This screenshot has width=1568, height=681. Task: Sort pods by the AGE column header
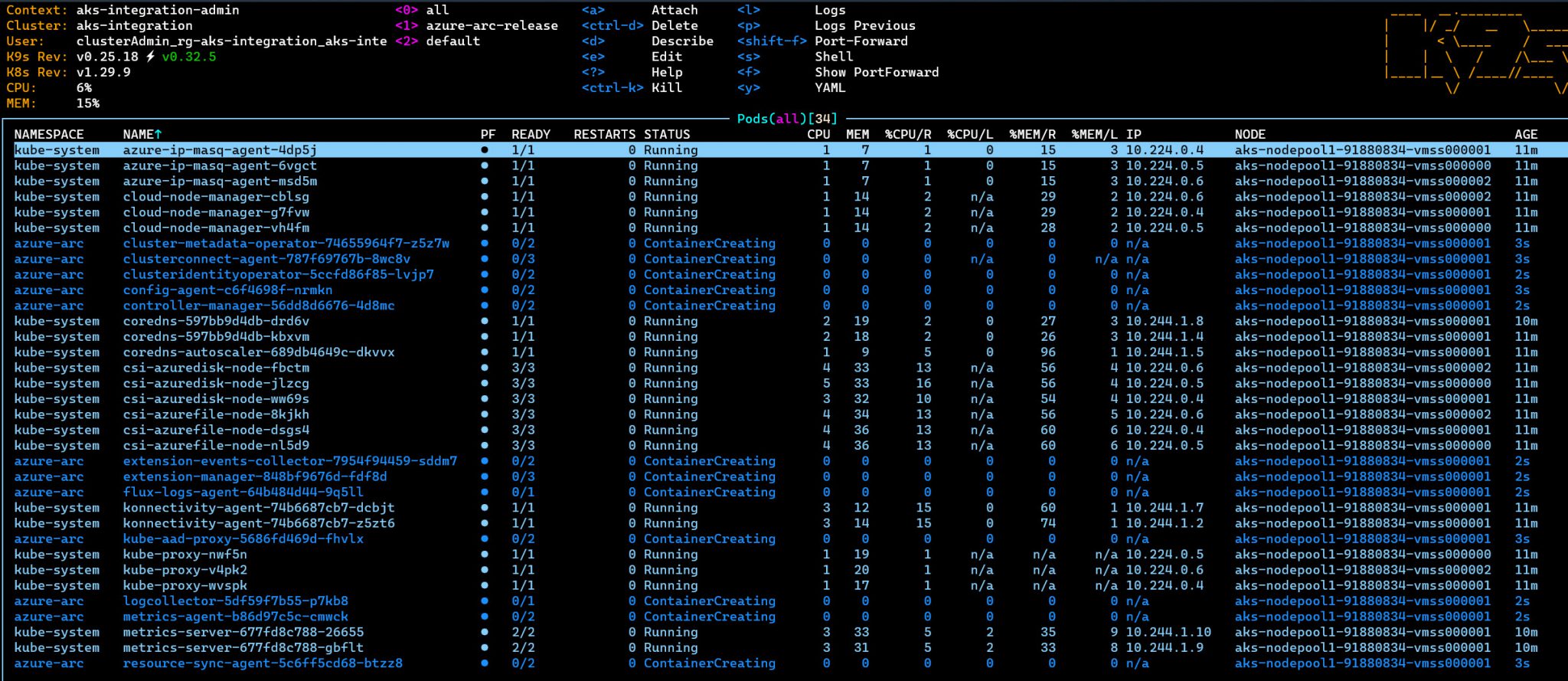[1525, 134]
